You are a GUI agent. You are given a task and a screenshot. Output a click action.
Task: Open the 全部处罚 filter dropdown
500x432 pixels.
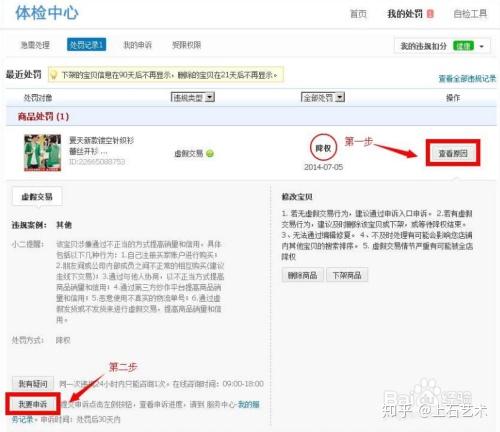323,97
